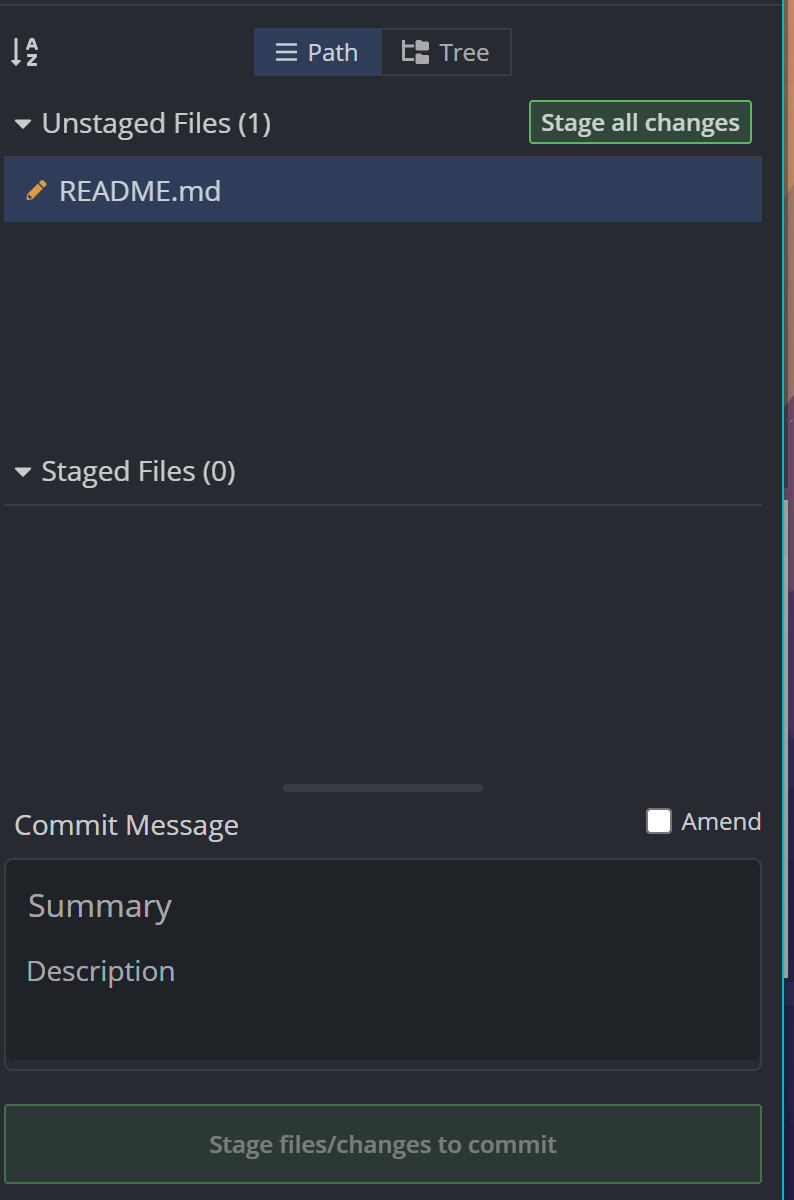Click the Amend label text
The image size is (794, 1200).
click(x=721, y=822)
